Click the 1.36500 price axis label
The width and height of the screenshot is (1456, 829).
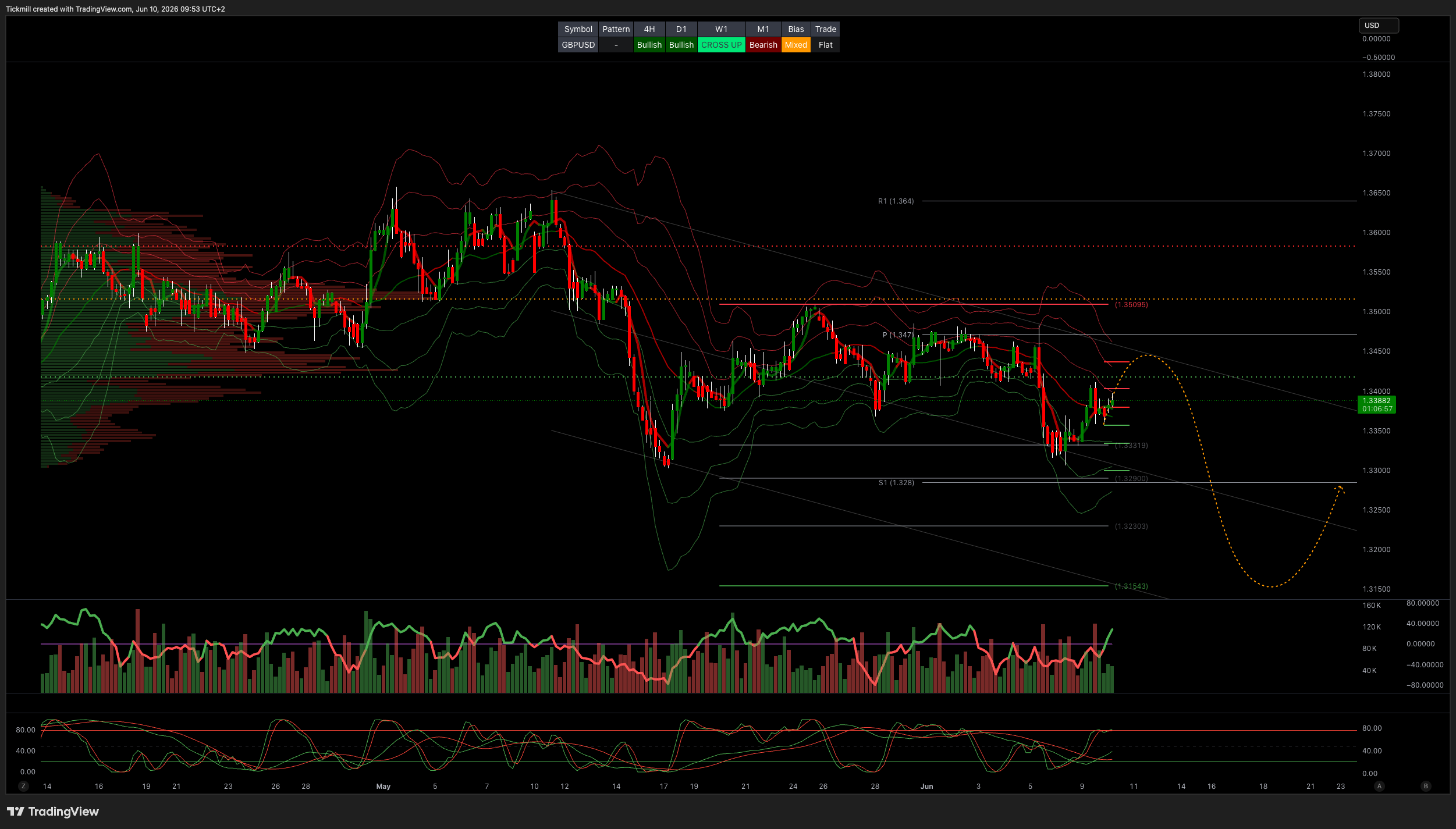tap(1376, 193)
